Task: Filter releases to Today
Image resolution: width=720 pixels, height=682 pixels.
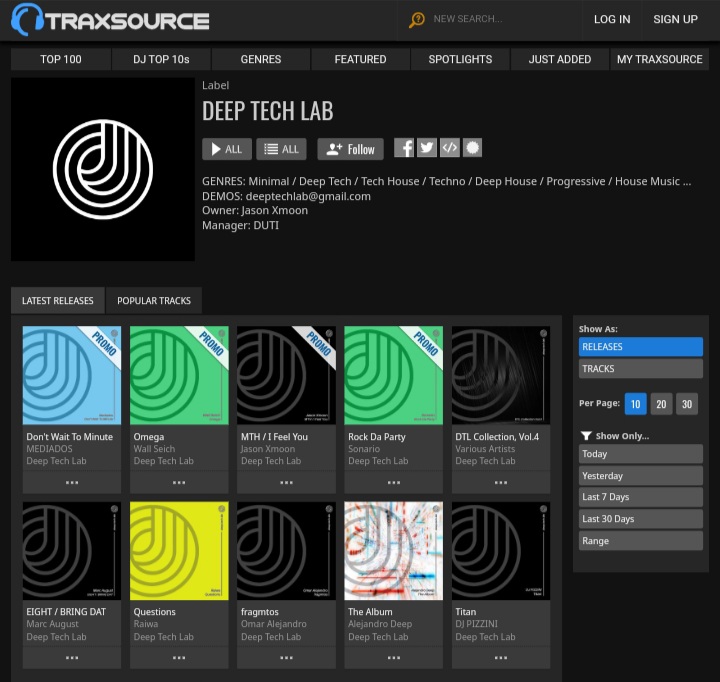Action: 641,454
